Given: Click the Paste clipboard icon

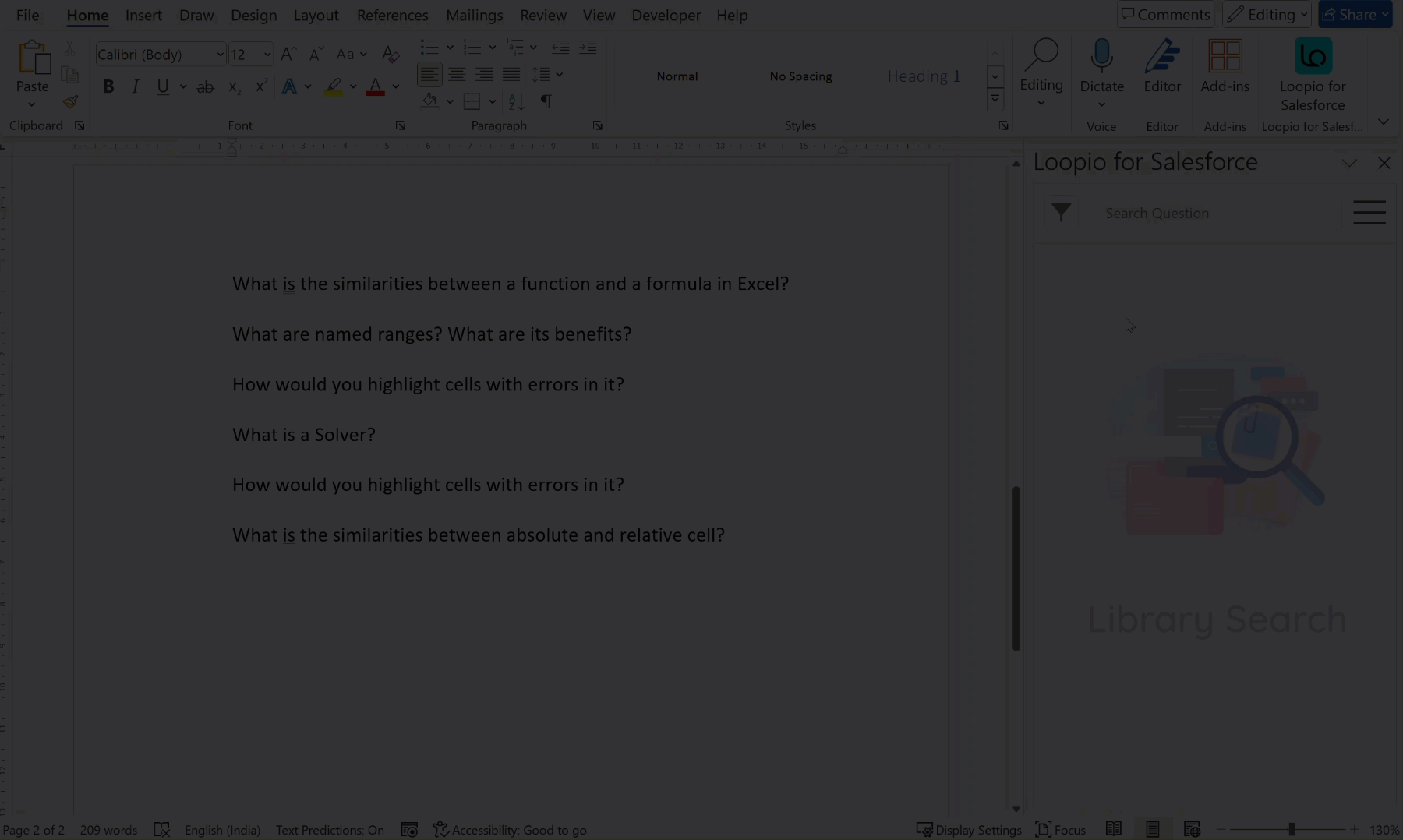Looking at the screenshot, I should (x=33, y=58).
